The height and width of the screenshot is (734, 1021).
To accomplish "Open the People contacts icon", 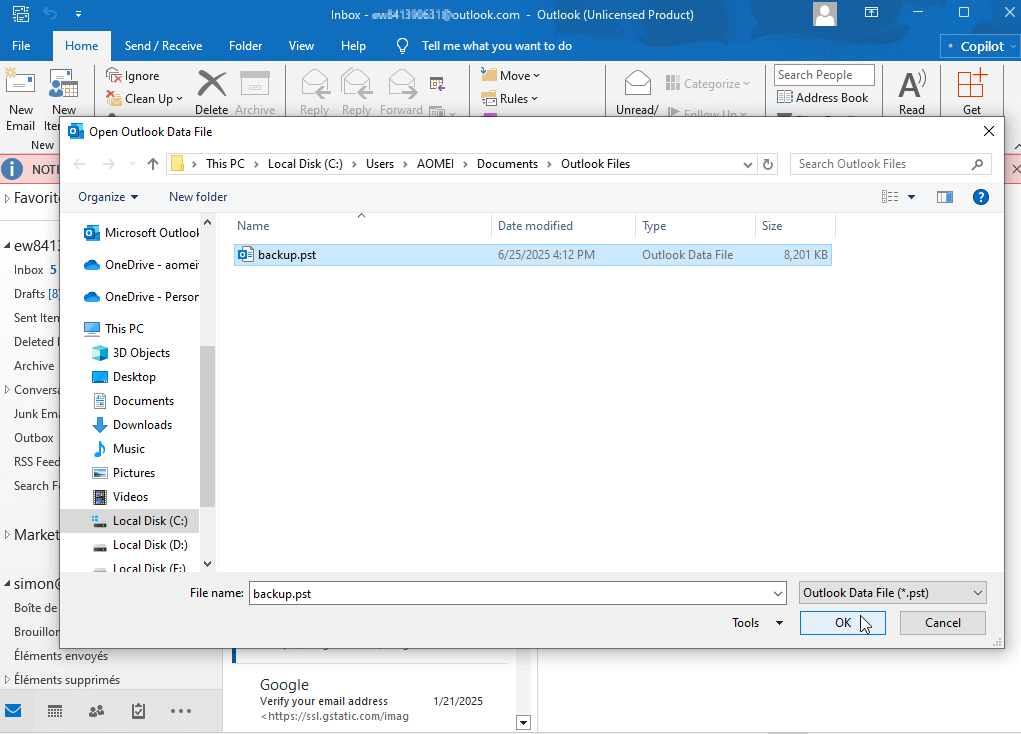I will pyautogui.click(x=96, y=711).
